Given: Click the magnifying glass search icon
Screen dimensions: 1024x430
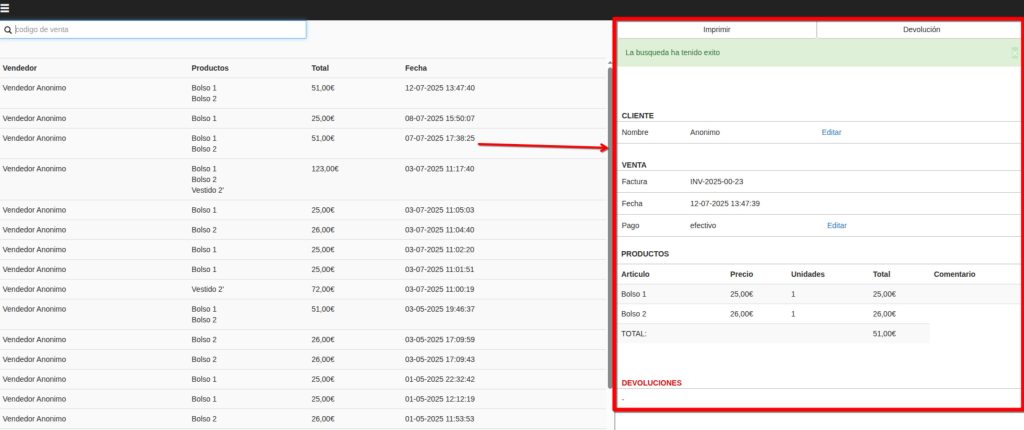Looking at the screenshot, I should (x=8, y=30).
